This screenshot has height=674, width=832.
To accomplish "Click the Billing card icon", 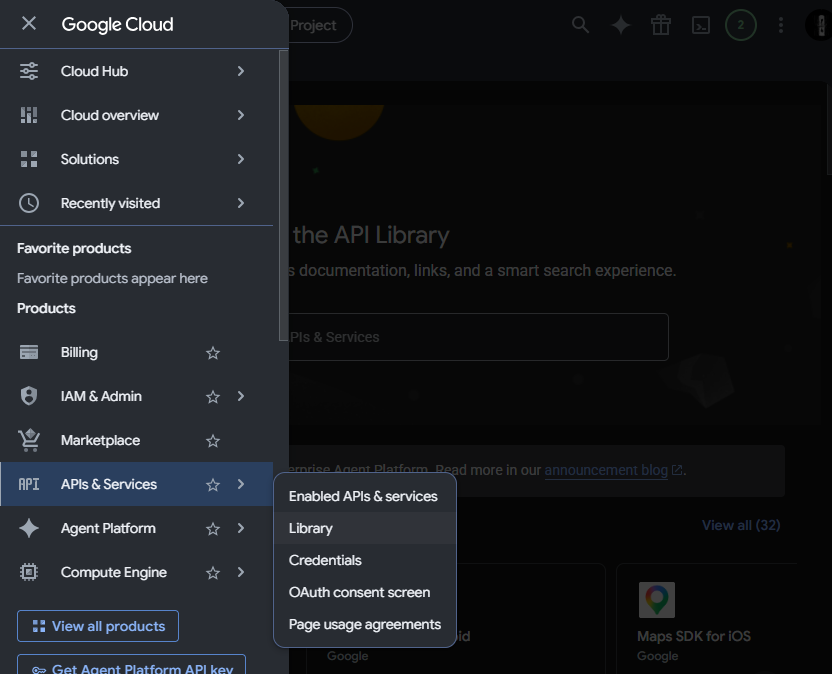I will pos(29,352).
